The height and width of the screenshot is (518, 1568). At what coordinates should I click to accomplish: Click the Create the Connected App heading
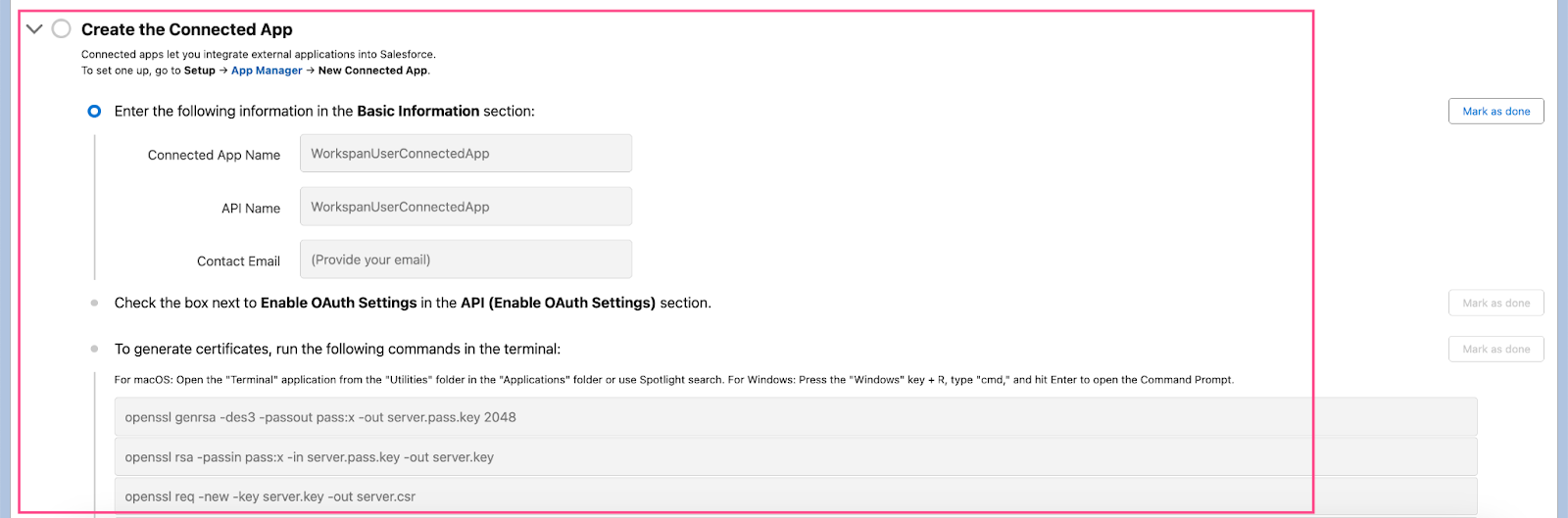click(x=186, y=29)
